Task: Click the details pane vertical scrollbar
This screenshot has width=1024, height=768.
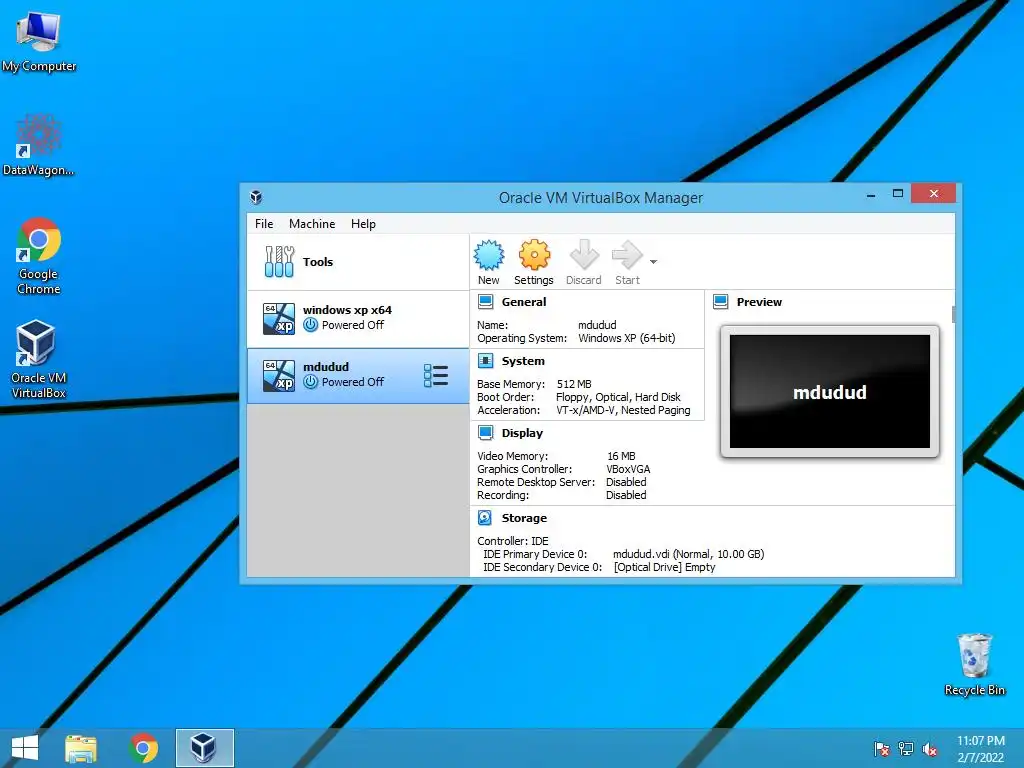Action: click(x=953, y=314)
